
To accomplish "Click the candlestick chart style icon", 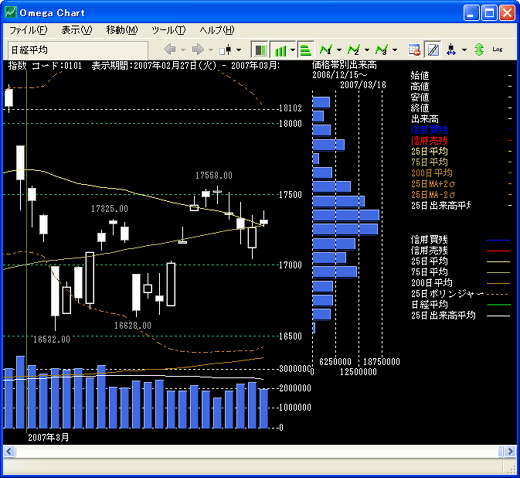I will (226, 50).
